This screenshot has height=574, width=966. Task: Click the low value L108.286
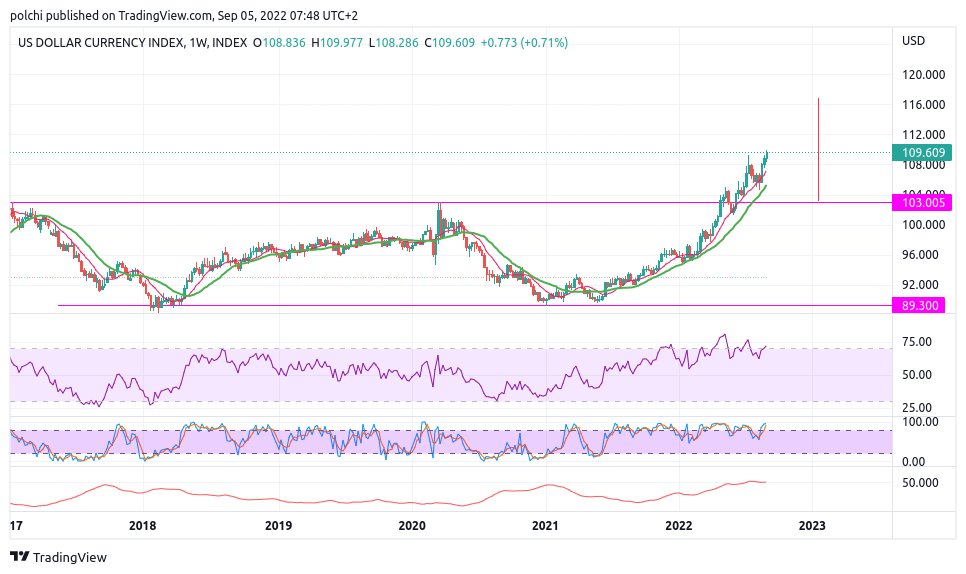(x=394, y=42)
